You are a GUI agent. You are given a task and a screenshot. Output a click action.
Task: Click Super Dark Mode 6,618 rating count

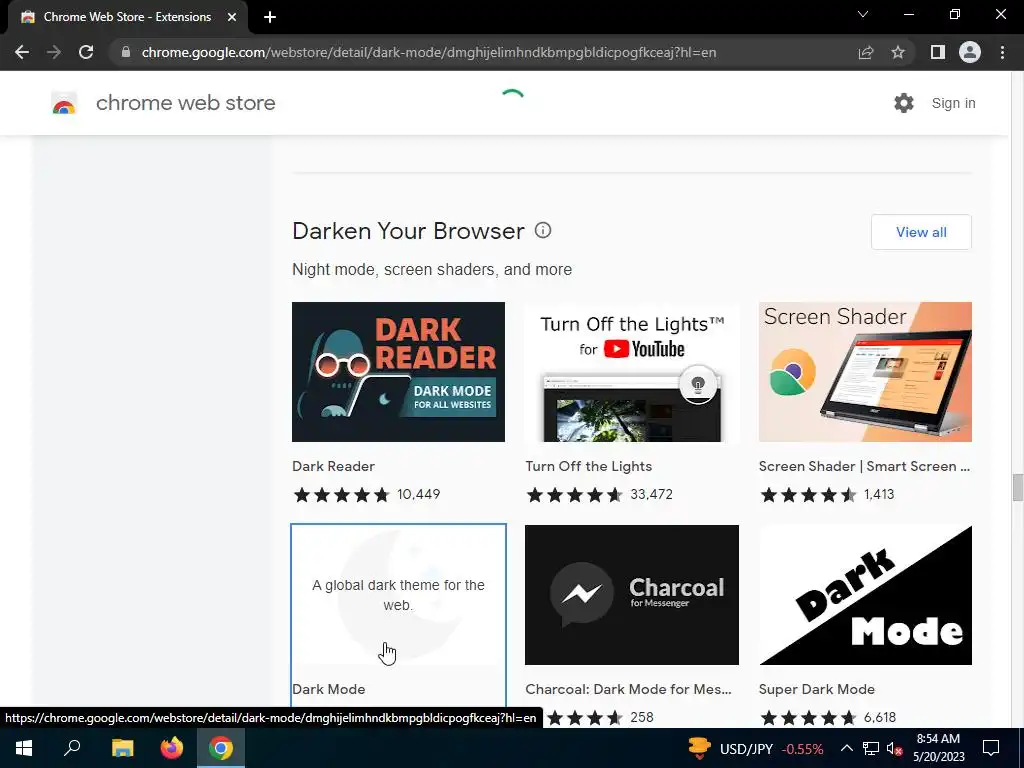[880, 717]
